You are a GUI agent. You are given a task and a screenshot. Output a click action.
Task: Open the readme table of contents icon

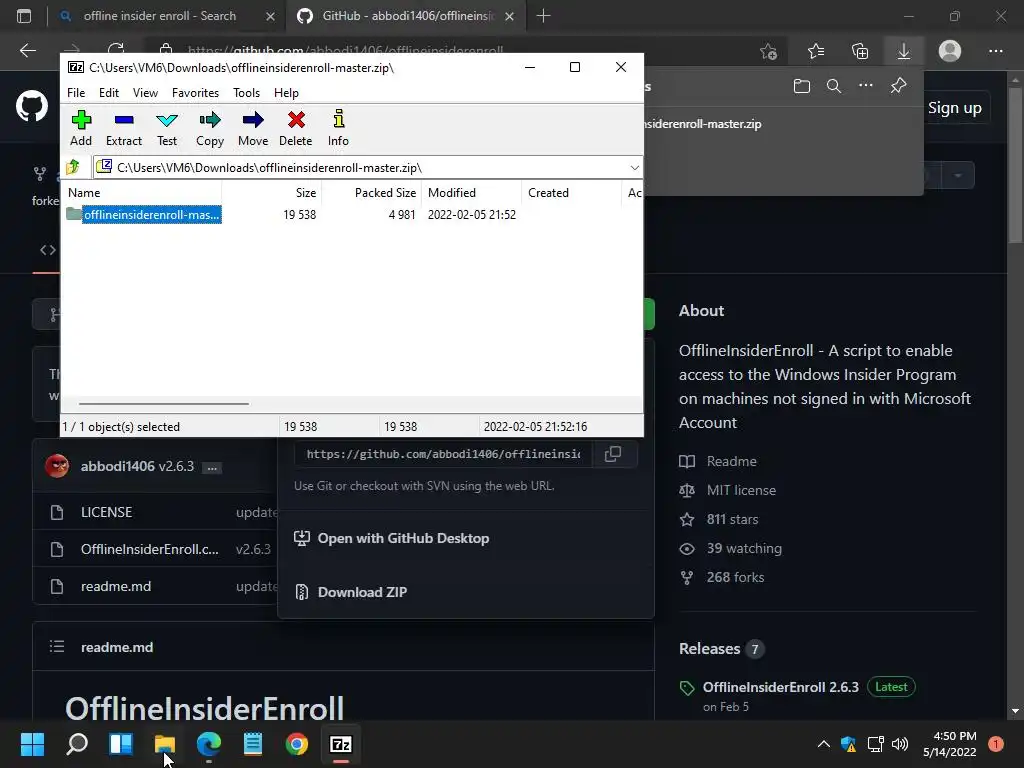point(57,647)
